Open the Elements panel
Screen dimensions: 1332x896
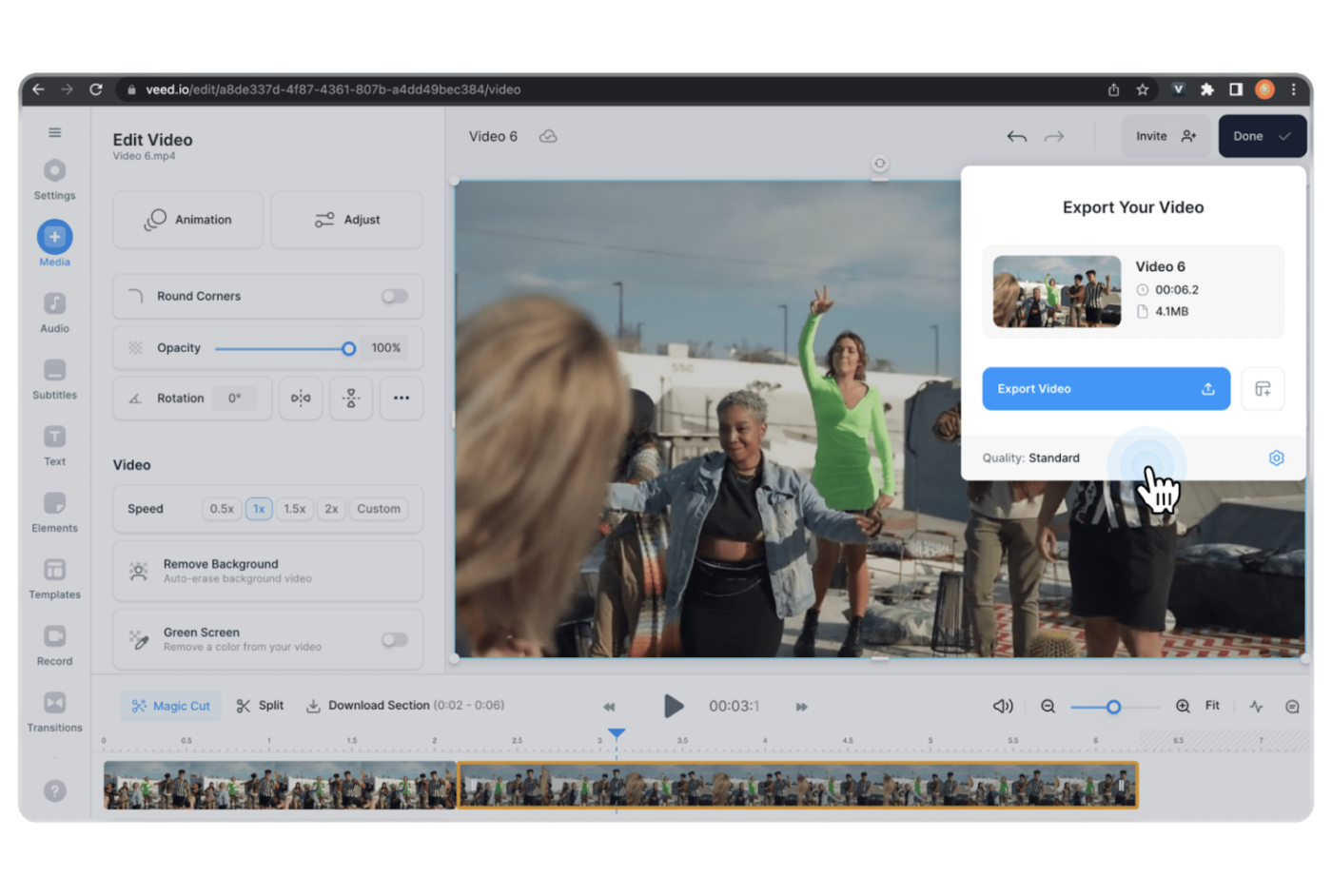tap(54, 513)
